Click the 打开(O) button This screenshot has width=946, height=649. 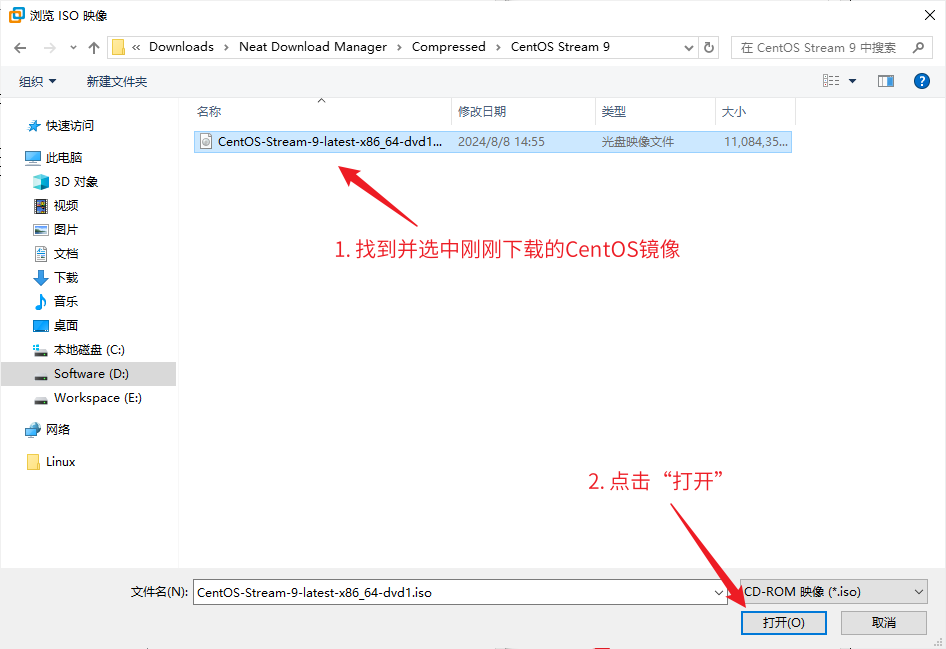click(x=783, y=622)
